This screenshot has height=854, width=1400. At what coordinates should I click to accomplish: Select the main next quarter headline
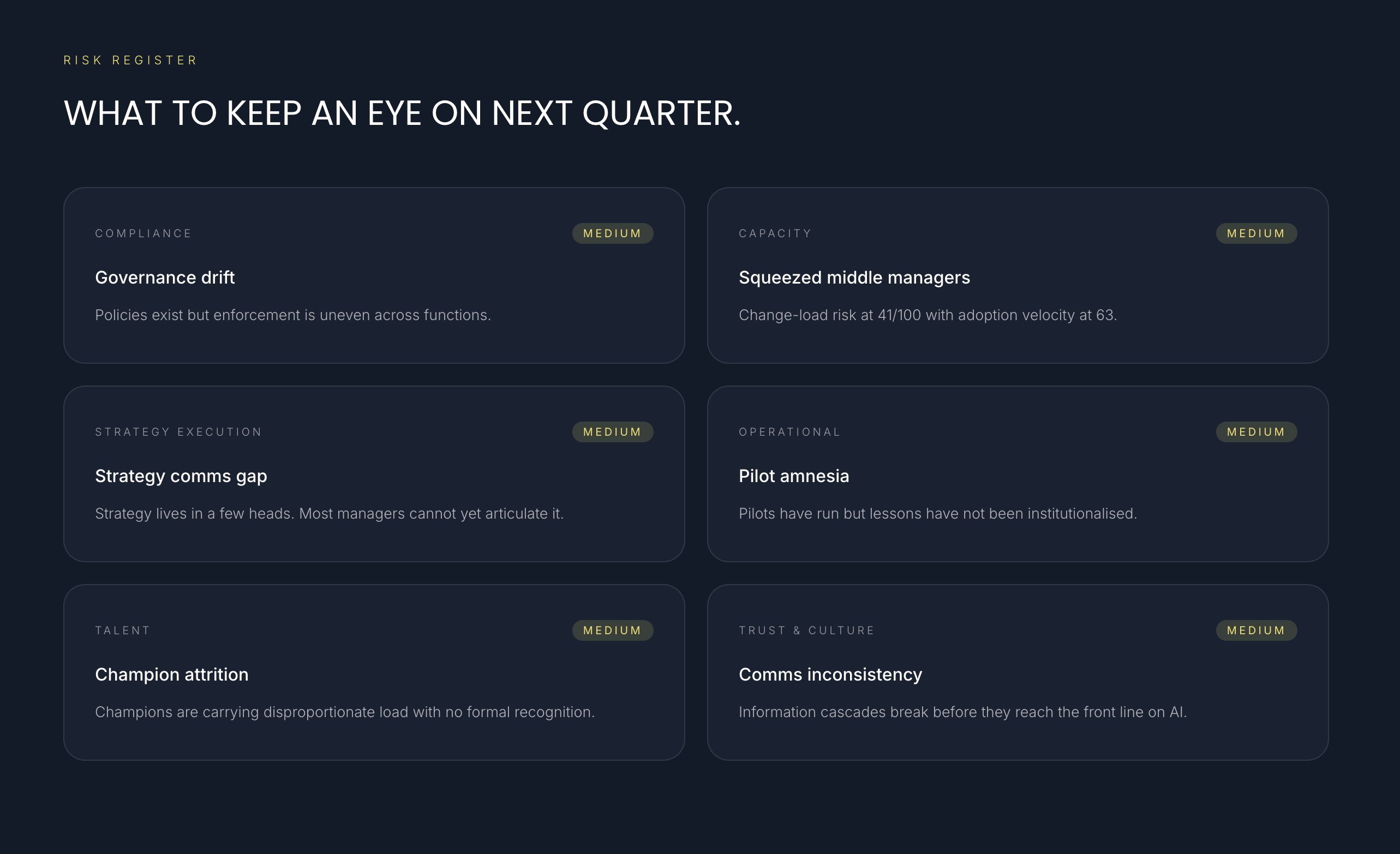click(x=402, y=113)
